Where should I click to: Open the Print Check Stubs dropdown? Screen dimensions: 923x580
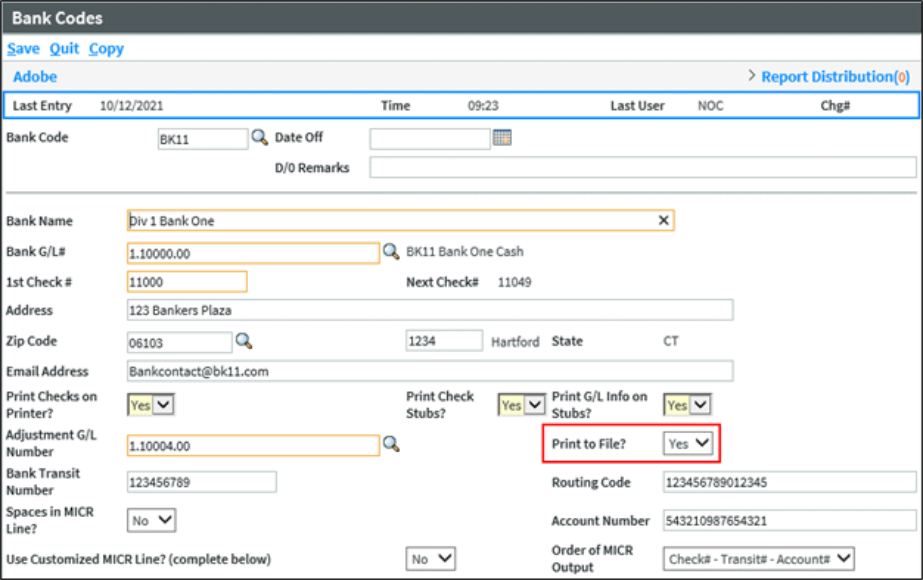pyautogui.click(x=523, y=404)
